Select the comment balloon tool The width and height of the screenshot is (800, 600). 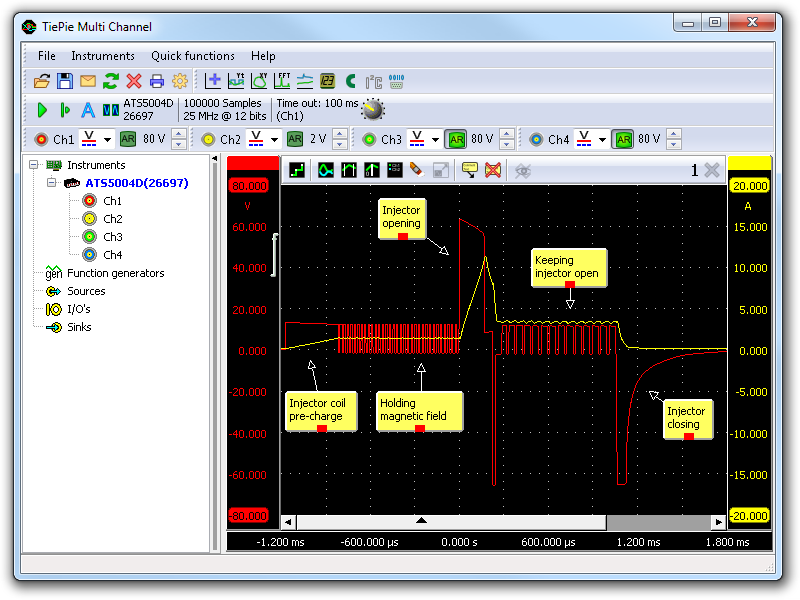tap(469, 170)
